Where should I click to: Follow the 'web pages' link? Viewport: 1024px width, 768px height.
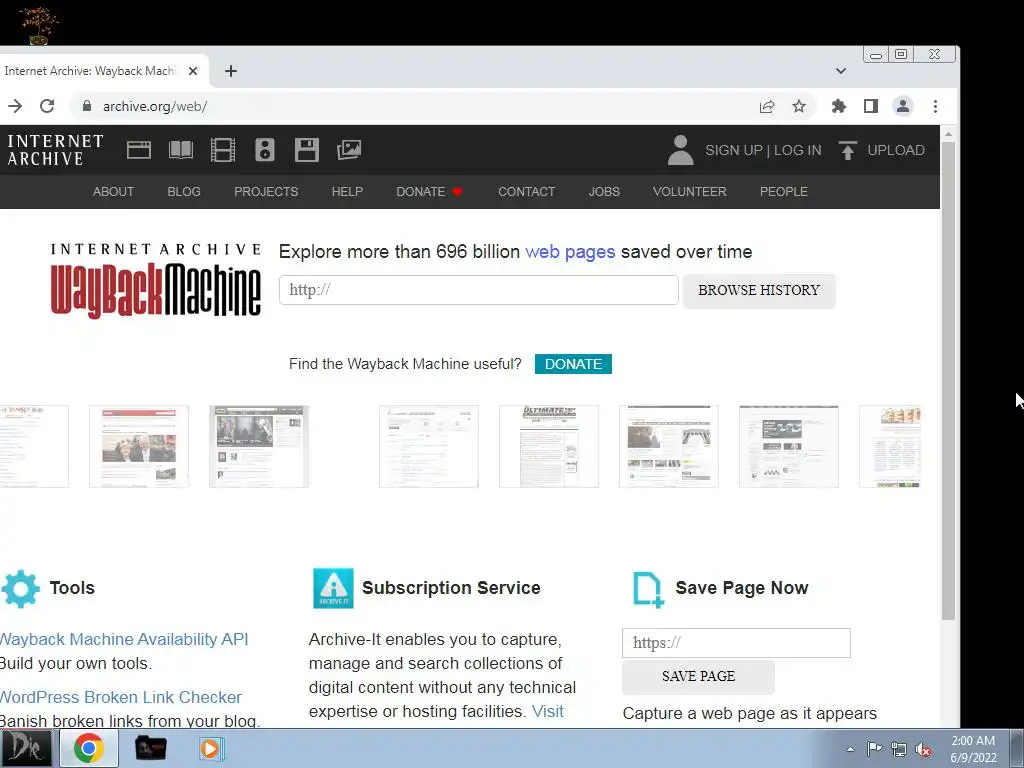click(x=570, y=252)
